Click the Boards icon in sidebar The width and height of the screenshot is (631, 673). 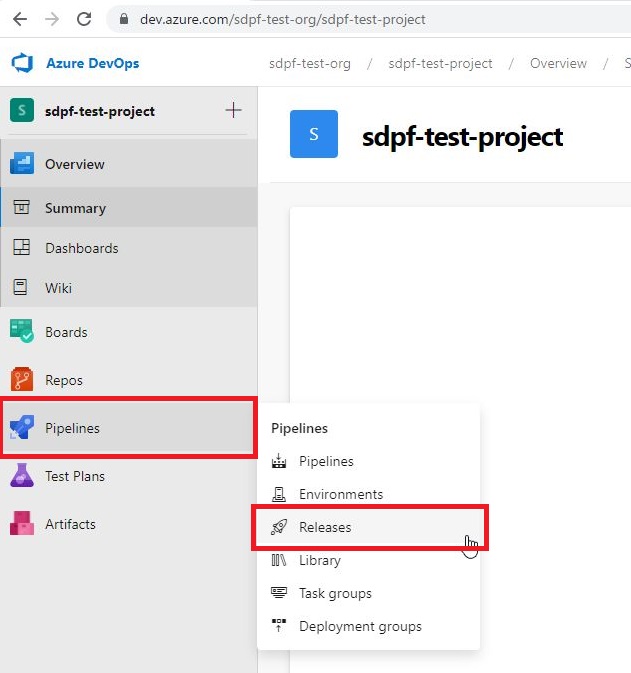pyautogui.click(x=22, y=332)
